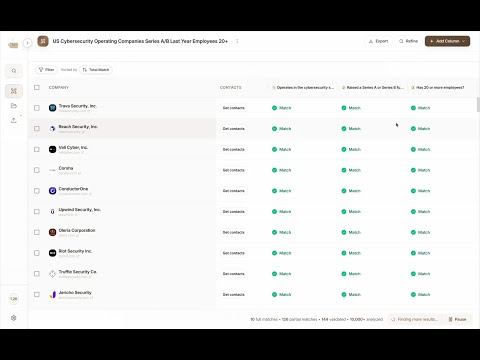Click the brown list icon beside the title

click(x=43, y=41)
